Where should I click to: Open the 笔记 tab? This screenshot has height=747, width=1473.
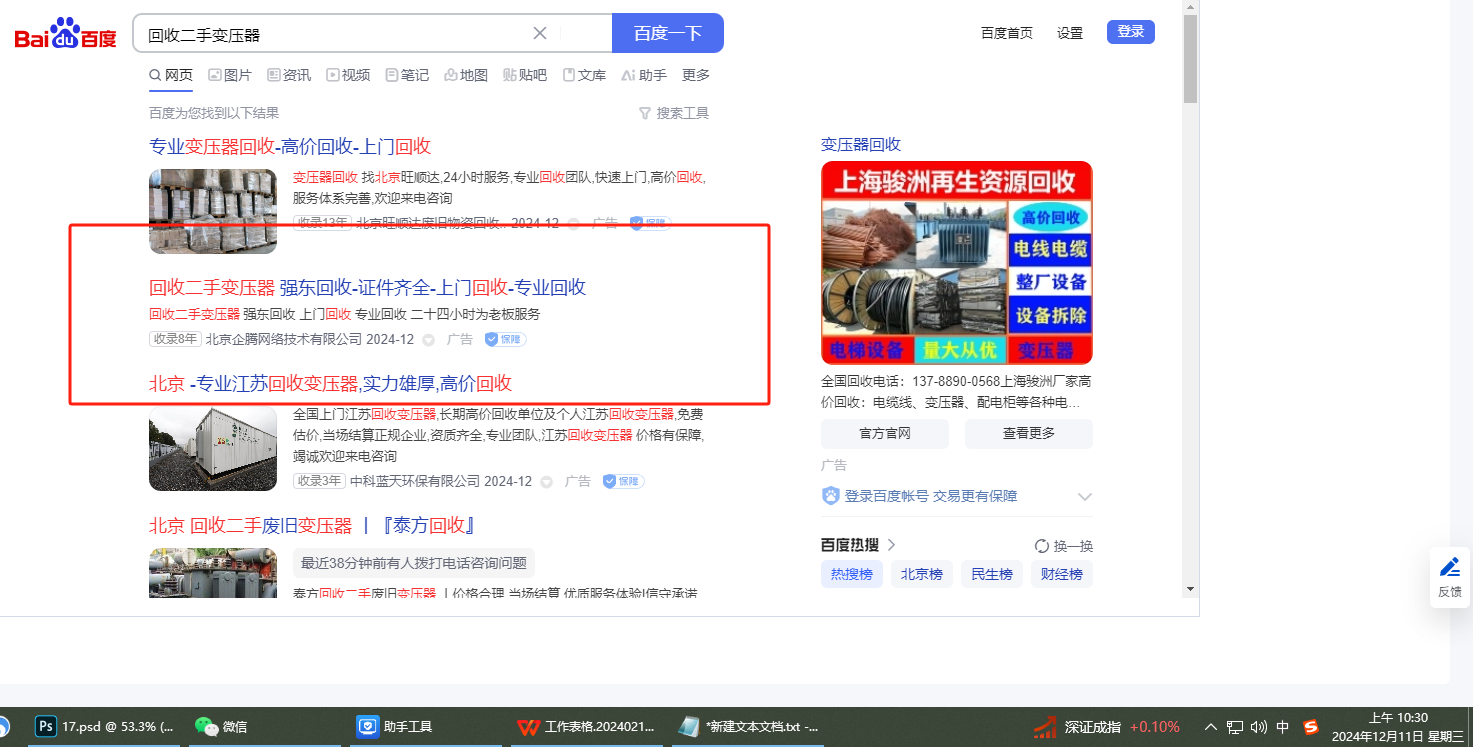pyautogui.click(x=407, y=75)
